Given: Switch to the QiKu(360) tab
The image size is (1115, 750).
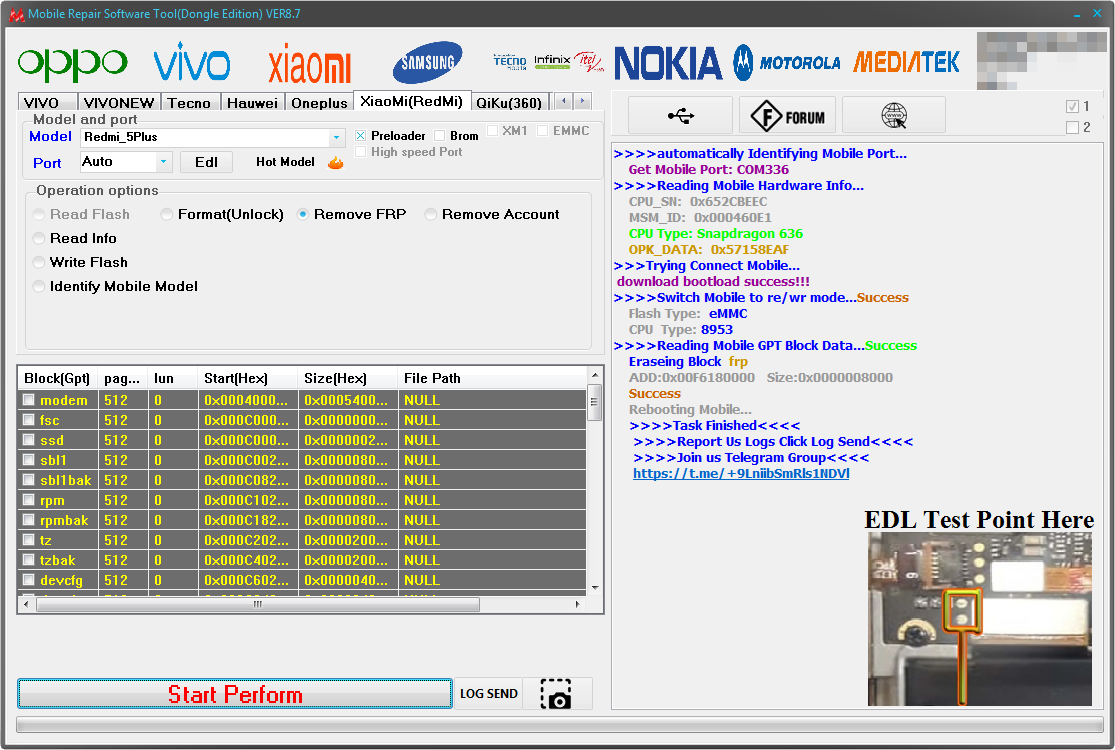Looking at the screenshot, I should click(x=510, y=103).
